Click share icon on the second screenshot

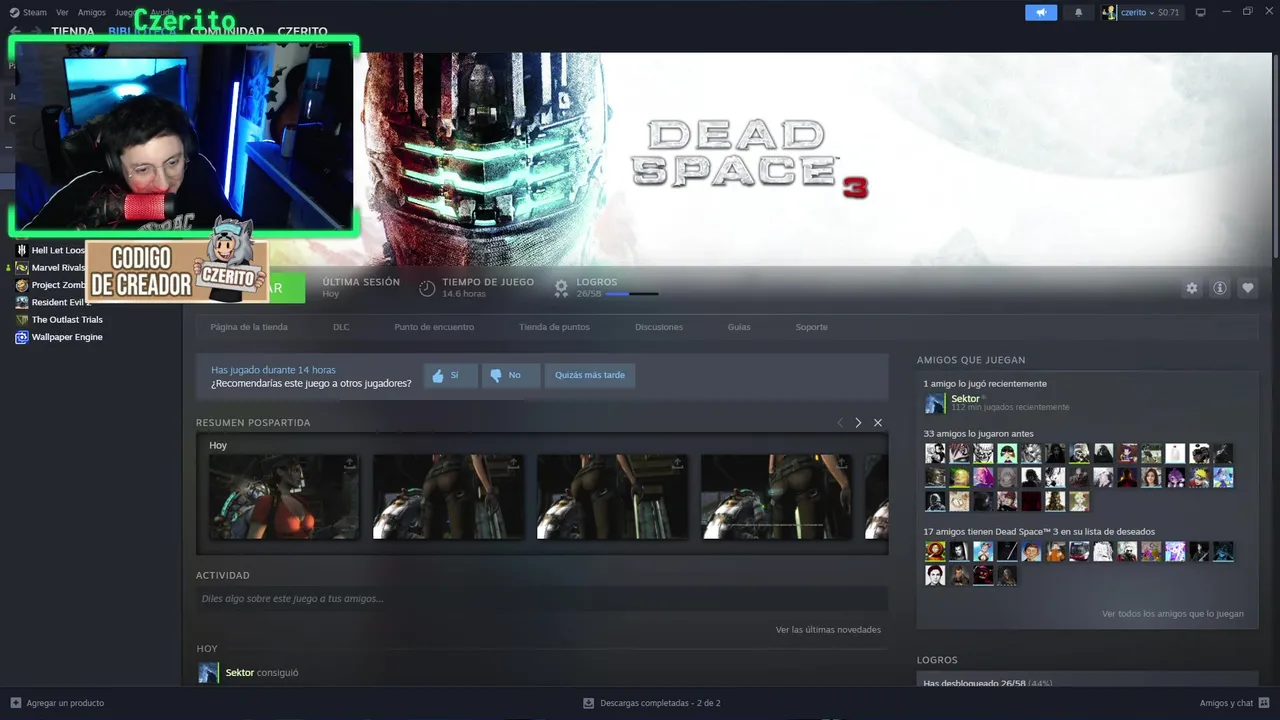(x=513, y=464)
